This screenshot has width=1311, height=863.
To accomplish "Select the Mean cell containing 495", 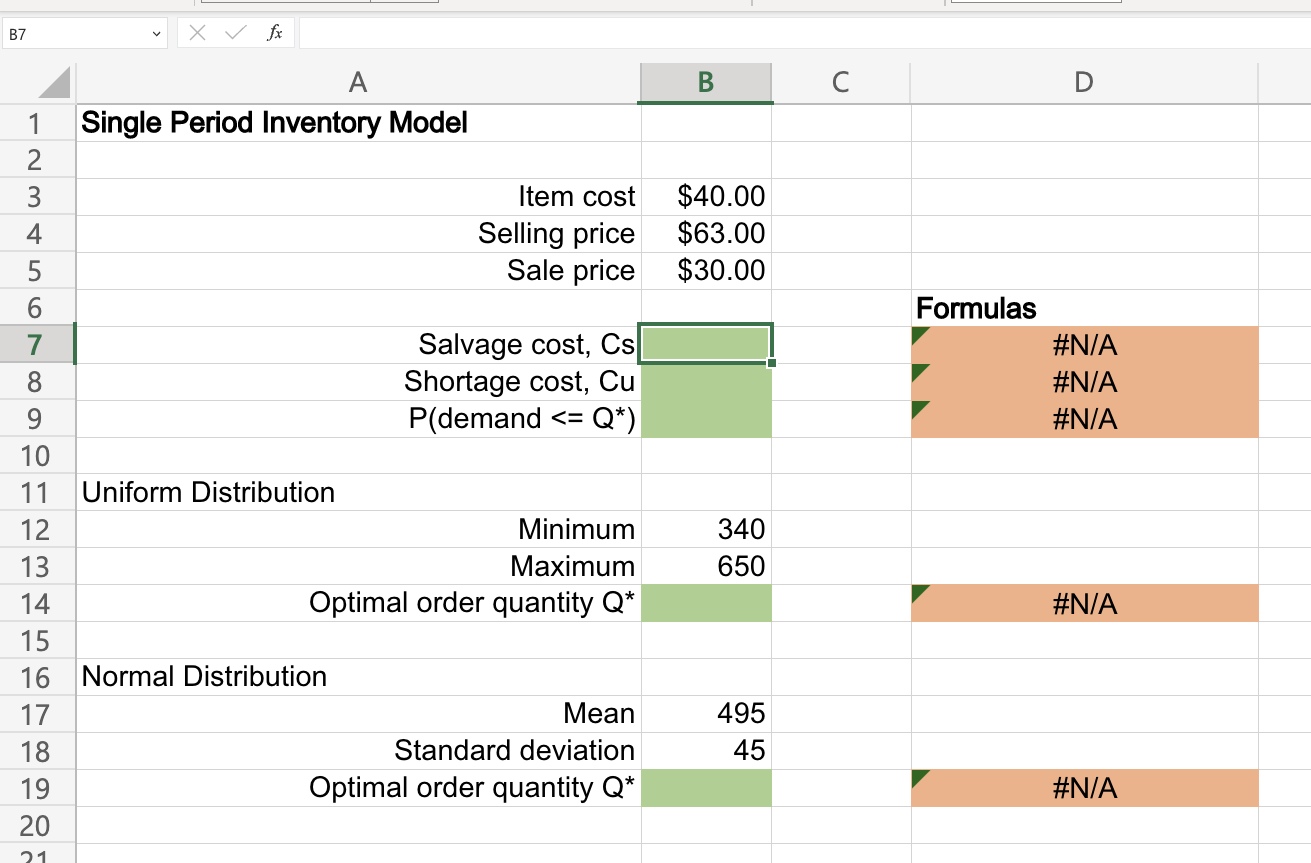I will [x=705, y=713].
